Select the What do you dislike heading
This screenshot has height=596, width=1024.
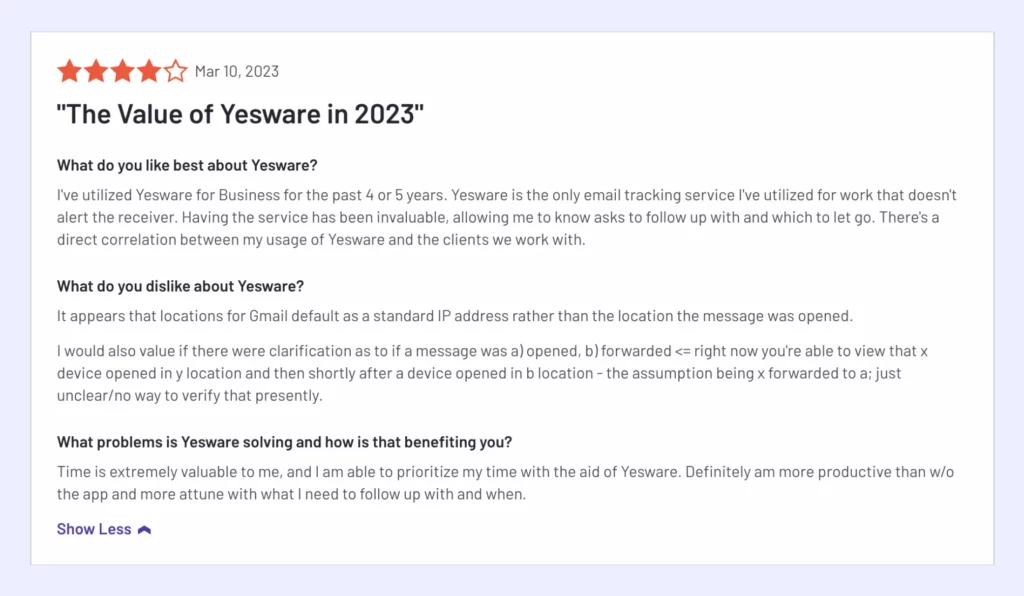coord(180,286)
